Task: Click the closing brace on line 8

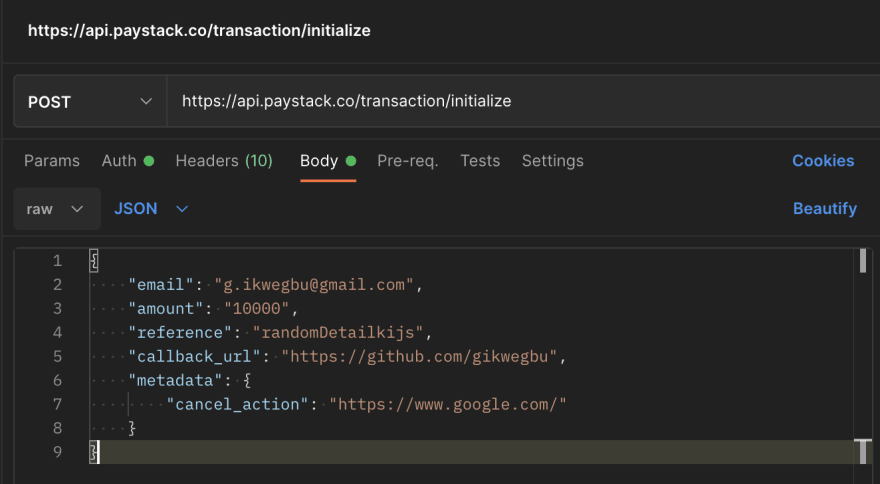Action: (x=132, y=428)
